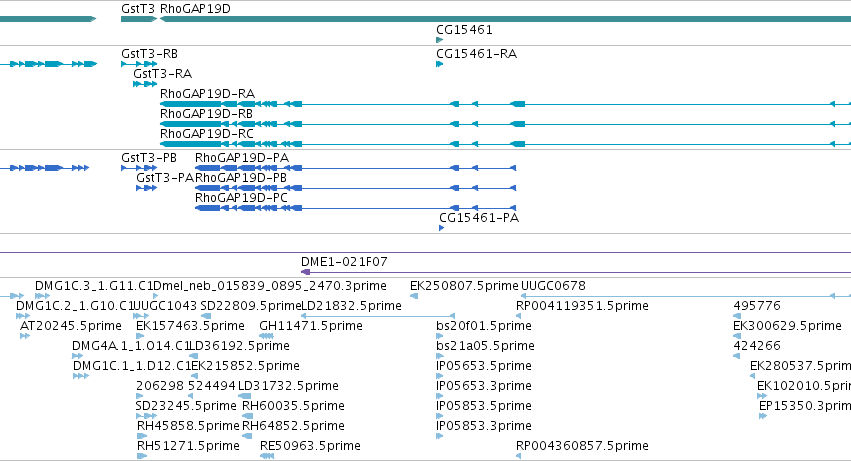Select the AT20245.5prime EST label

(x=71, y=326)
